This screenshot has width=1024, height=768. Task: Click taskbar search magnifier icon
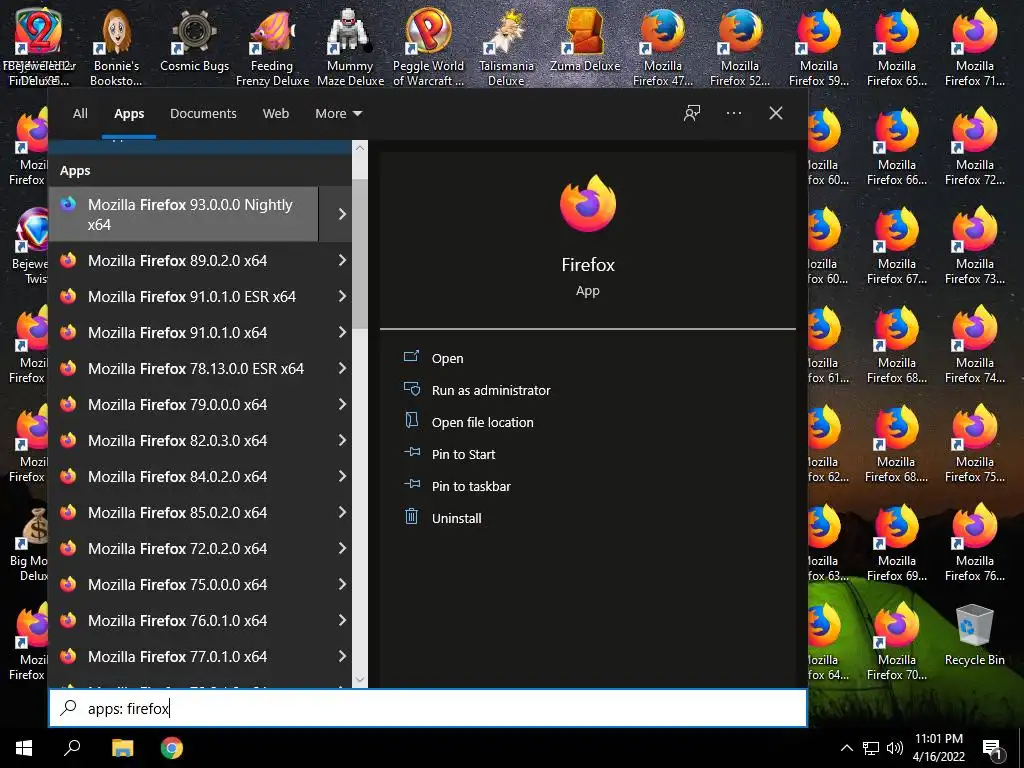(72, 748)
